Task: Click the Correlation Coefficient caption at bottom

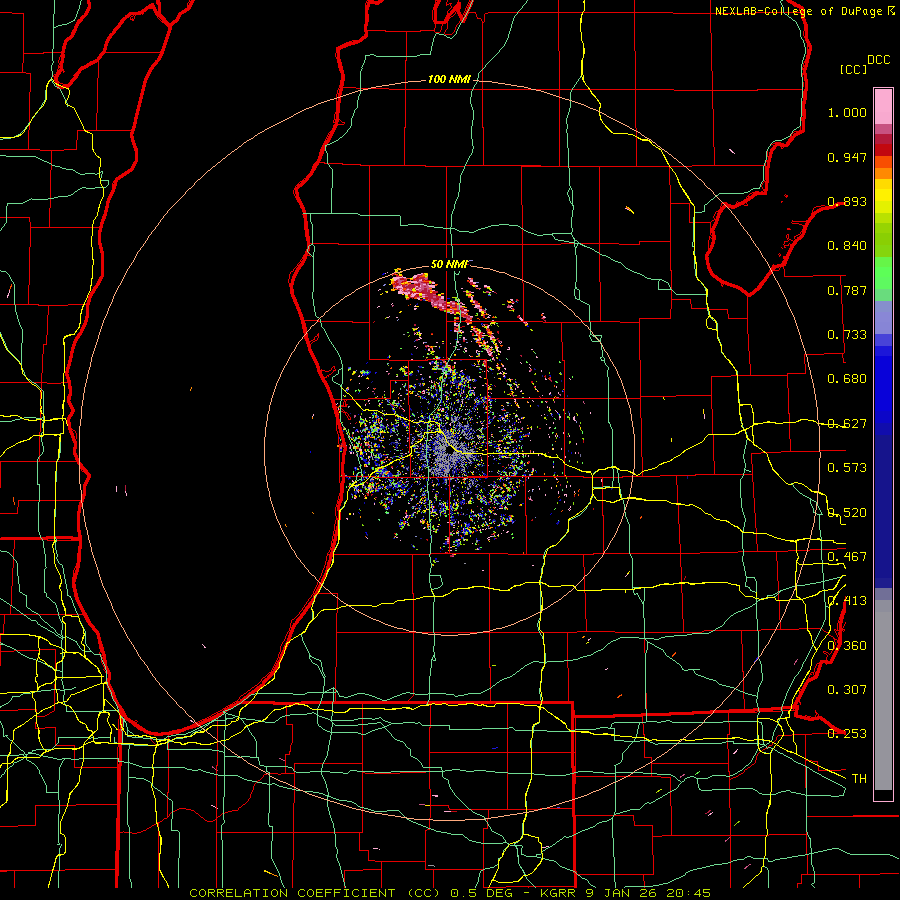Action: click(450, 893)
